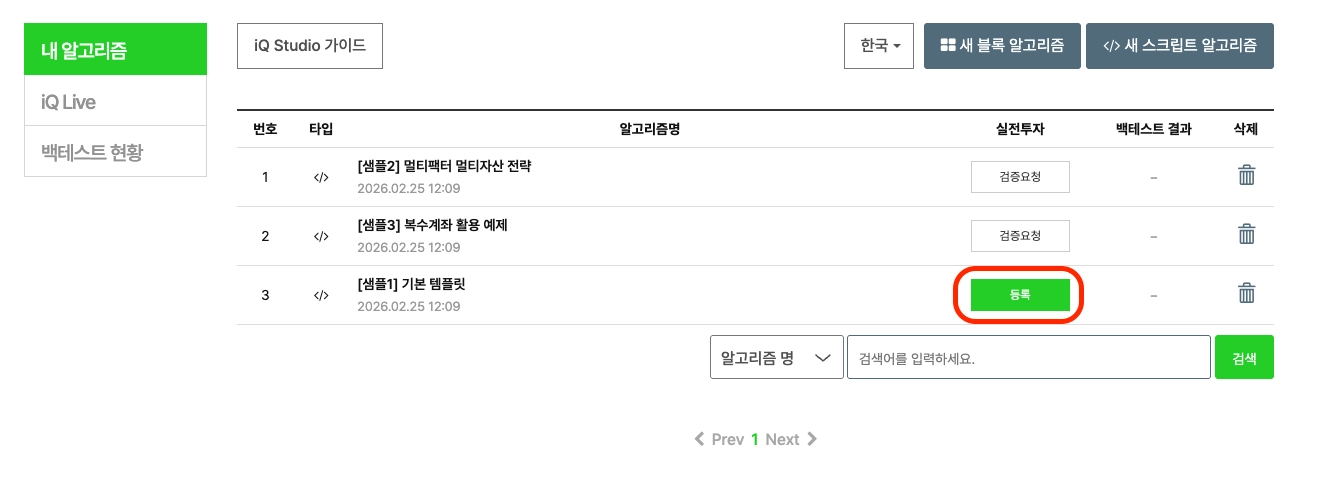Click the iQ Studio 가이드 button

(x=310, y=46)
